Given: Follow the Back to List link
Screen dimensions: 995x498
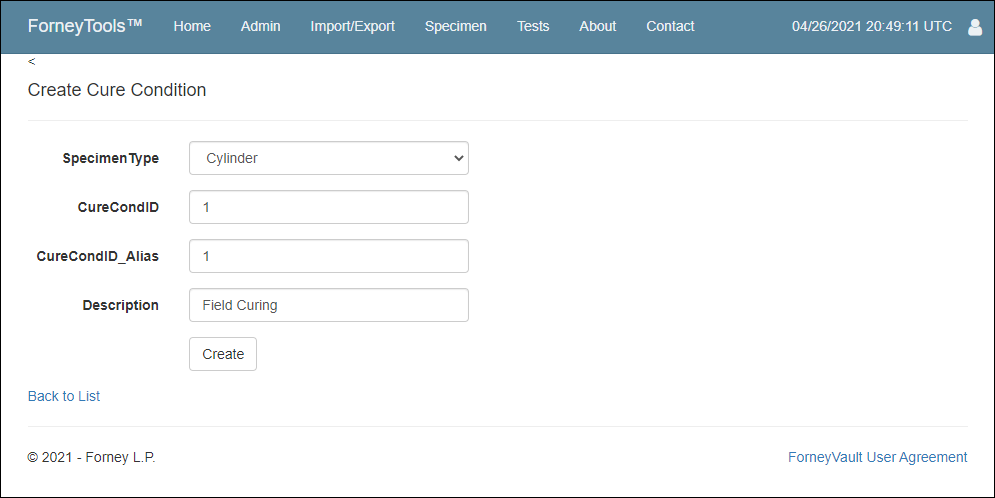Looking at the screenshot, I should [x=64, y=396].
